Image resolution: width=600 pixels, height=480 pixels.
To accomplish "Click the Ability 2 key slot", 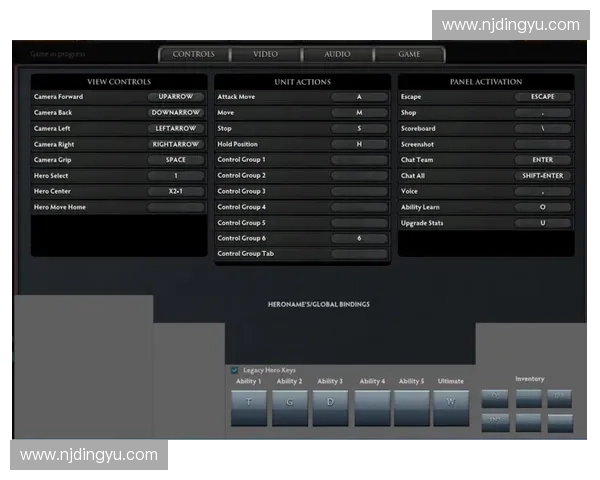I will (x=289, y=408).
